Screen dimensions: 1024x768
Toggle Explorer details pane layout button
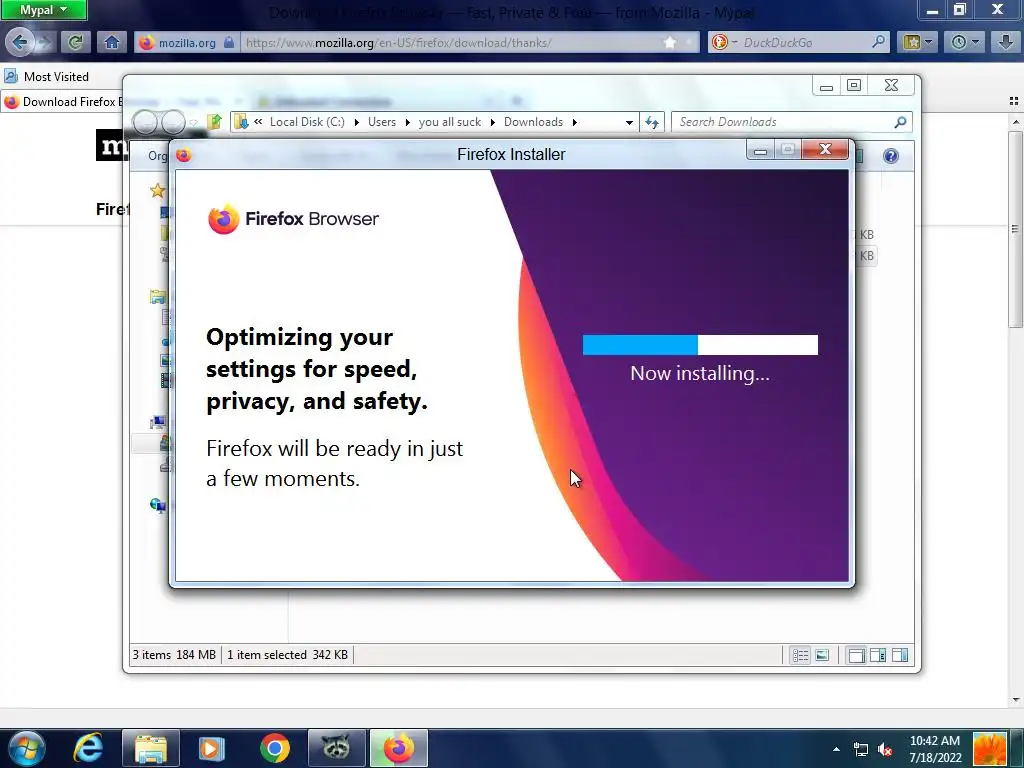(x=878, y=655)
